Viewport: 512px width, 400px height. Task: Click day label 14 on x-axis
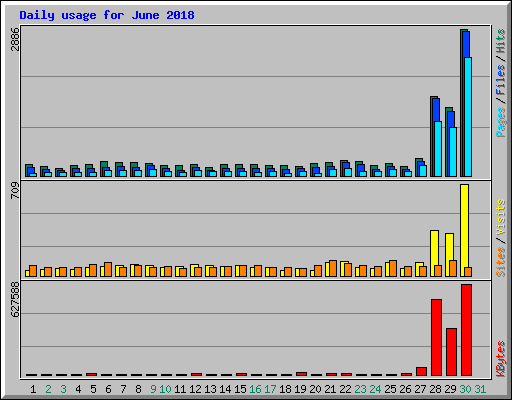(225, 389)
